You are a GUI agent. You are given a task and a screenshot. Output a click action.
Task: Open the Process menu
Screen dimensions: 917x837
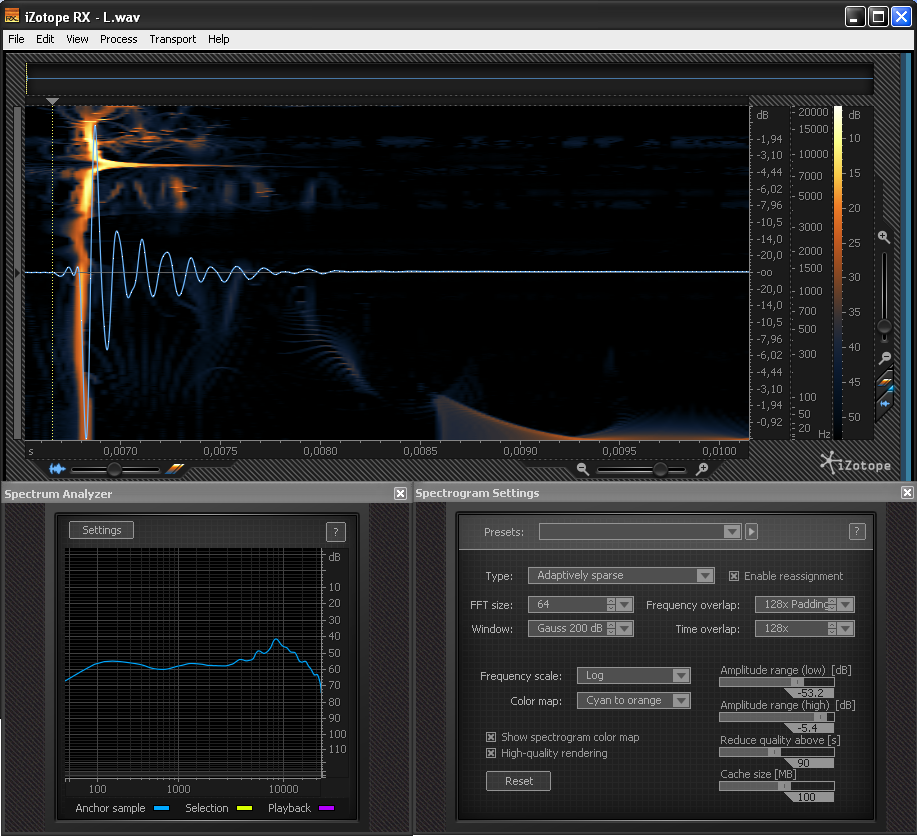pyautogui.click(x=119, y=39)
